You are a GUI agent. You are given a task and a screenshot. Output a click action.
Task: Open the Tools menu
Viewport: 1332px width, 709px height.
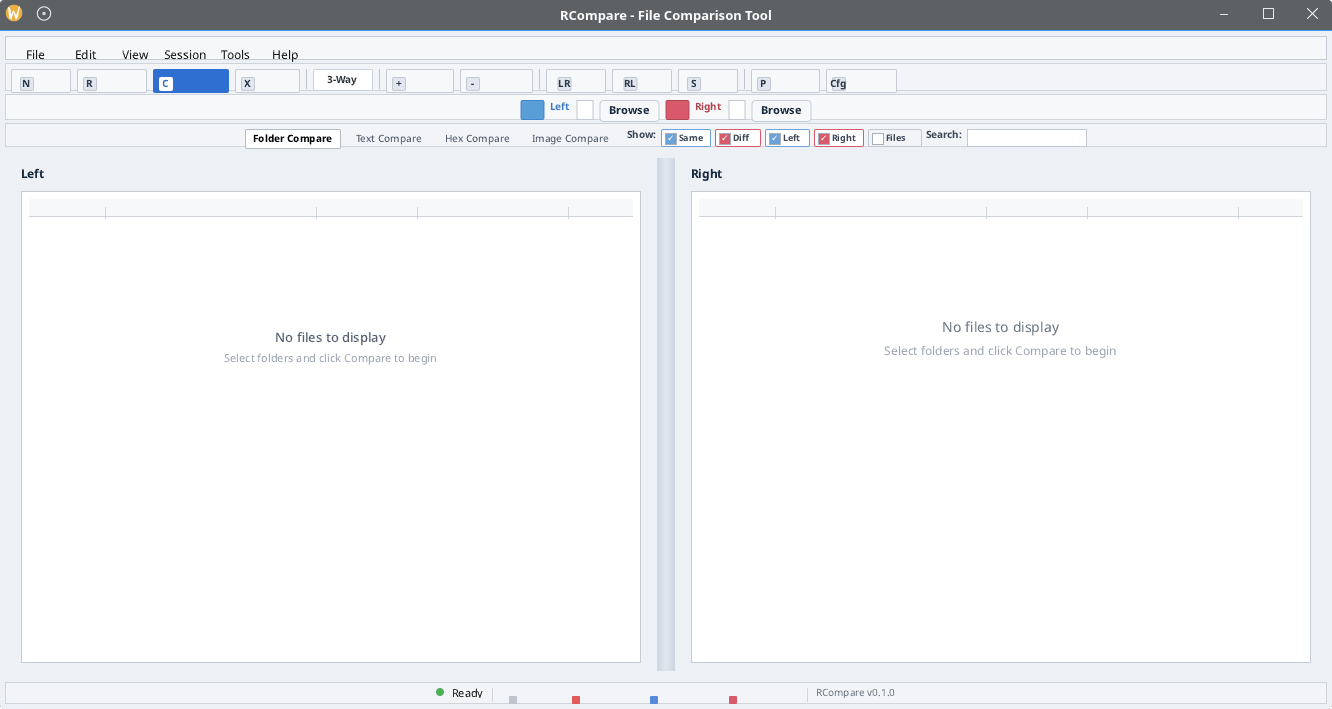tap(235, 55)
